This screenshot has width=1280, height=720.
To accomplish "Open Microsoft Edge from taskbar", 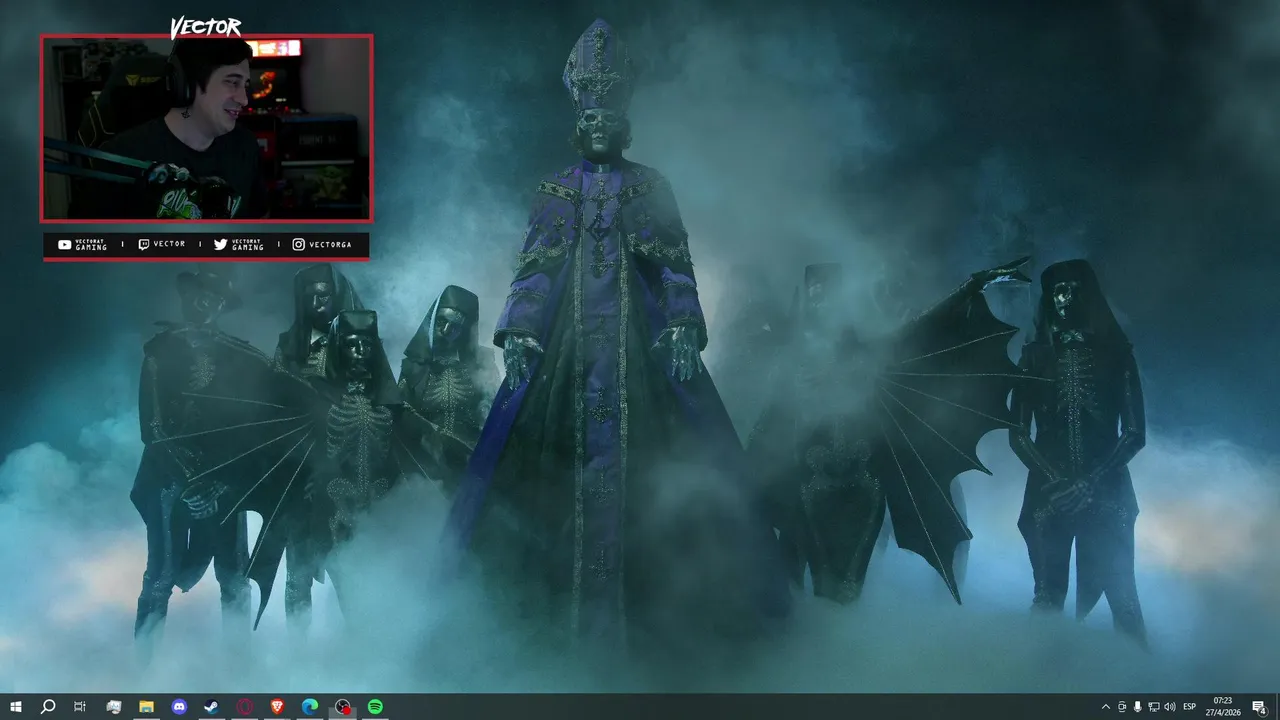I will [310, 706].
